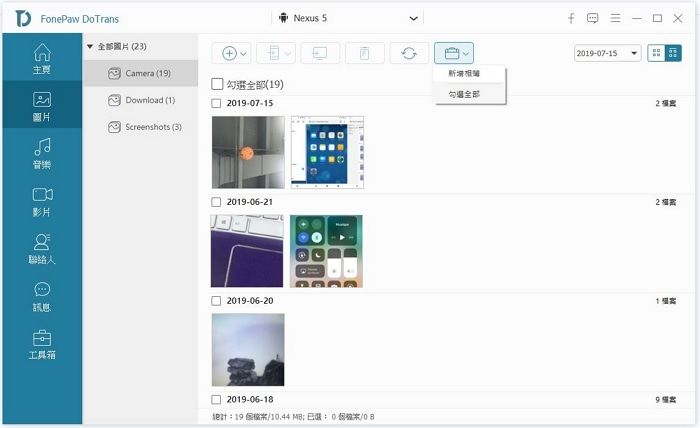
Task: Click the 2019-06-21 date label
Action: [250, 202]
